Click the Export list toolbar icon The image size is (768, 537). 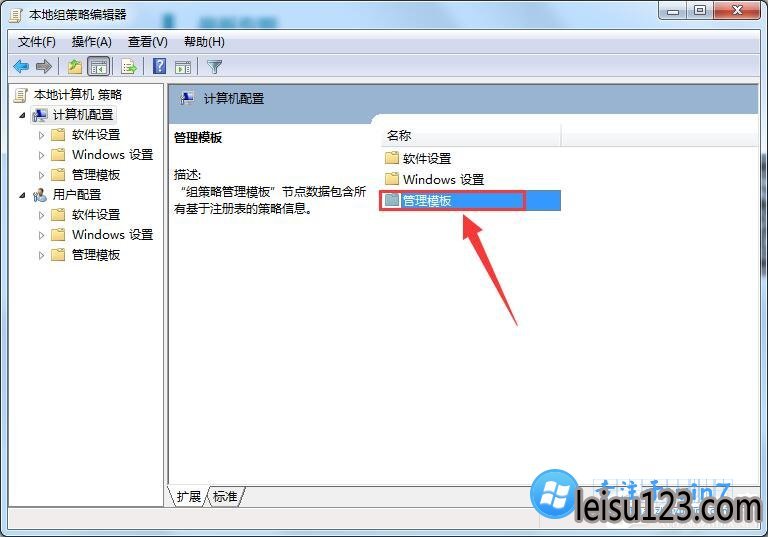(x=129, y=66)
